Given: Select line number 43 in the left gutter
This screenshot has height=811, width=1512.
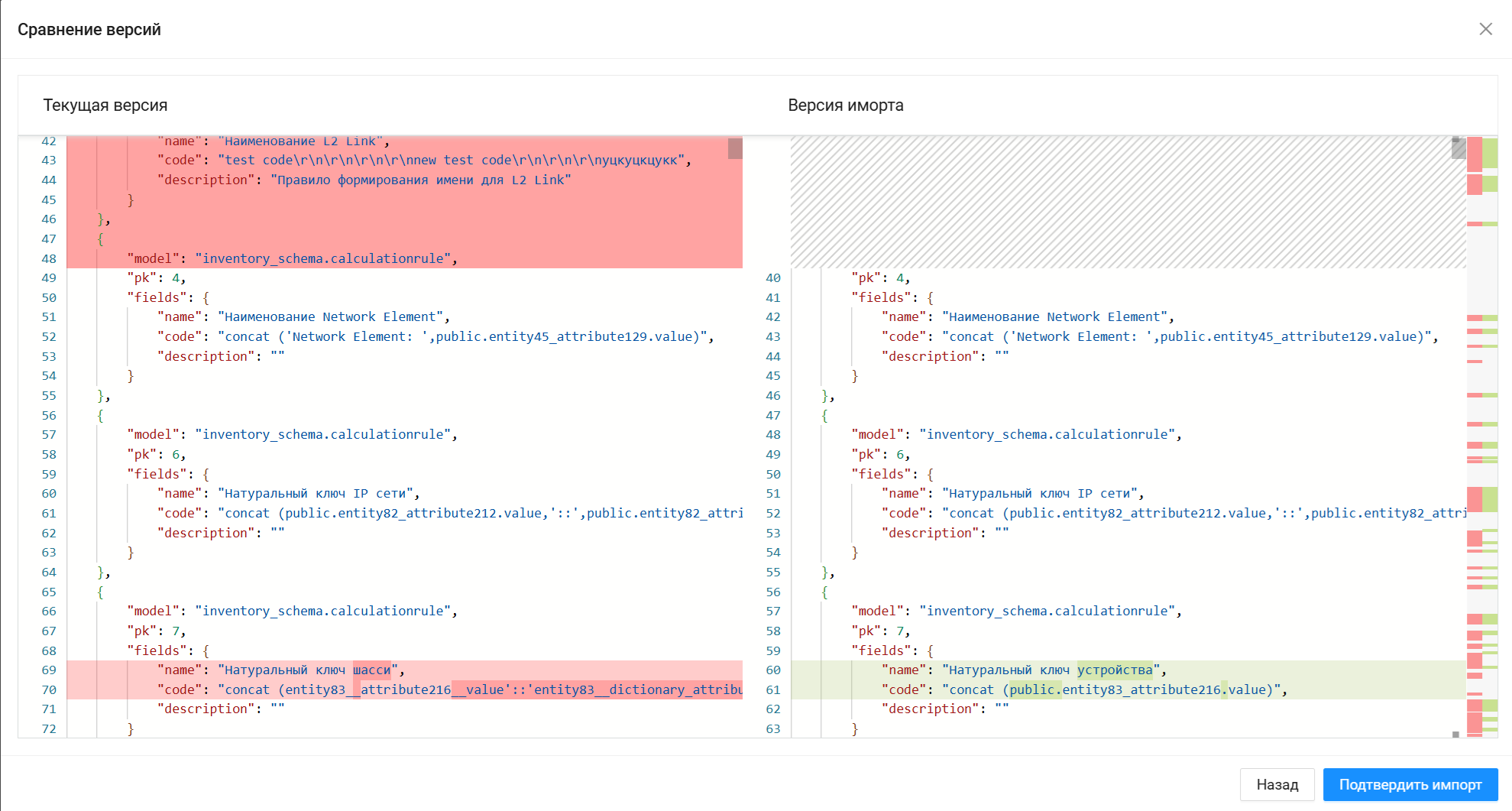Looking at the screenshot, I should [x=49, y=161].
